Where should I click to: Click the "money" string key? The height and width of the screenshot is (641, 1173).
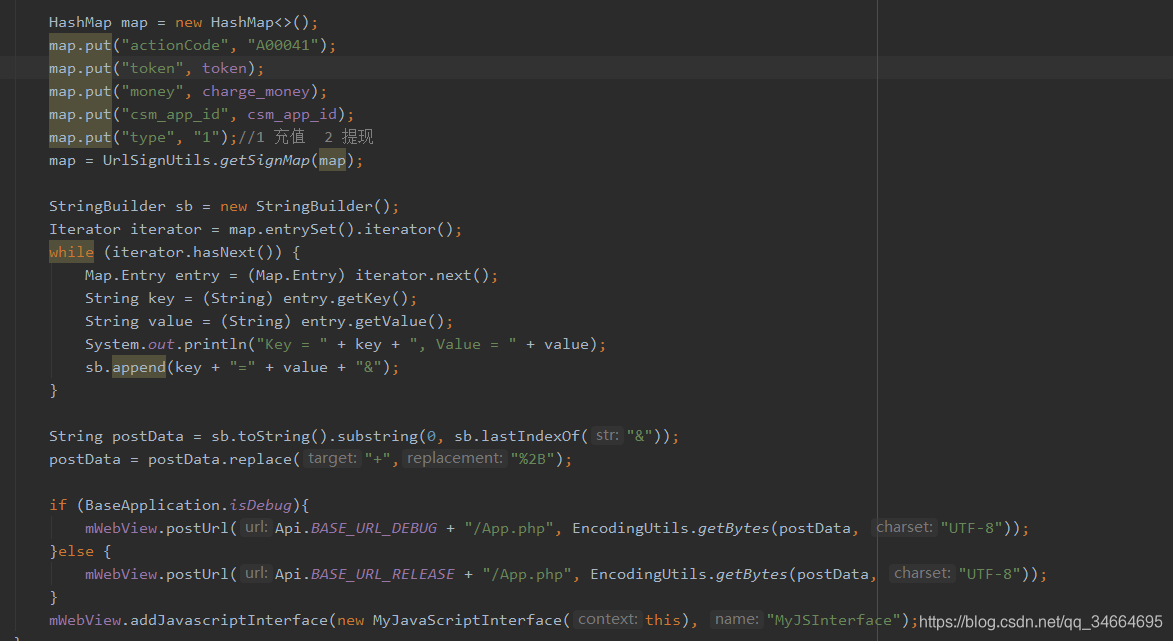[153, 91]
